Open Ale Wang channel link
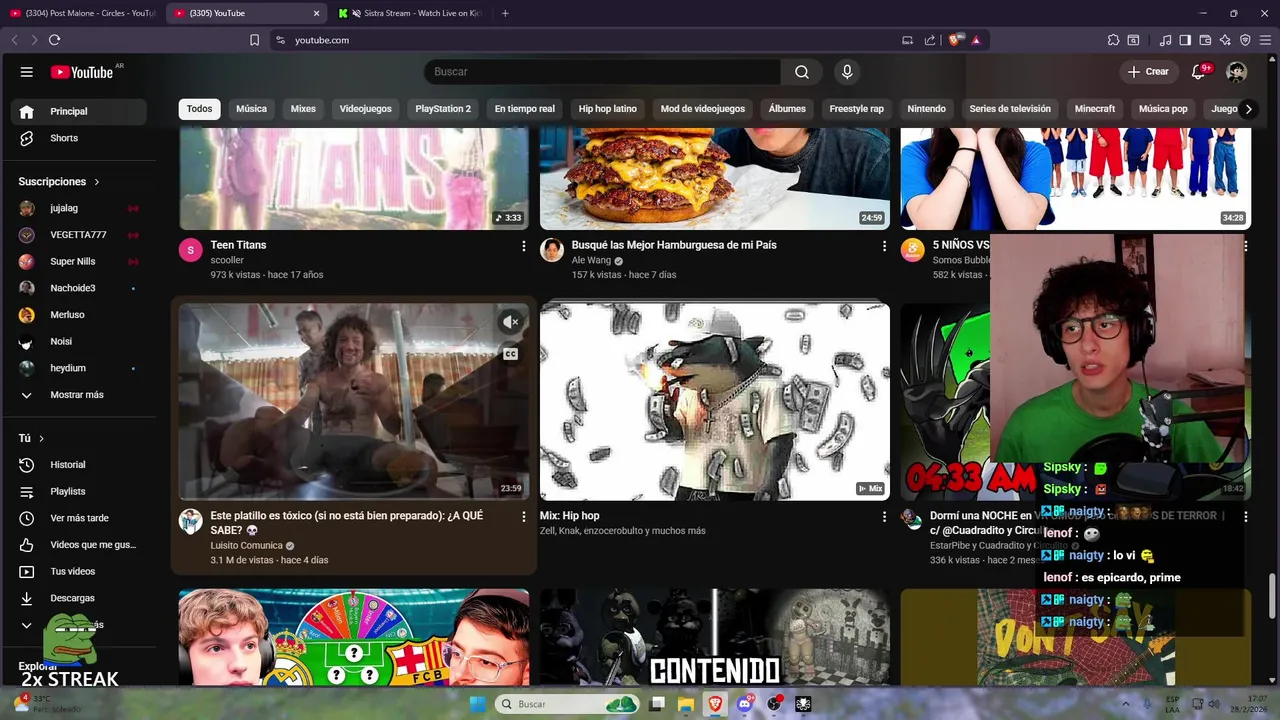Viewport: 1280px width, 720px height. tap(591, 260)
